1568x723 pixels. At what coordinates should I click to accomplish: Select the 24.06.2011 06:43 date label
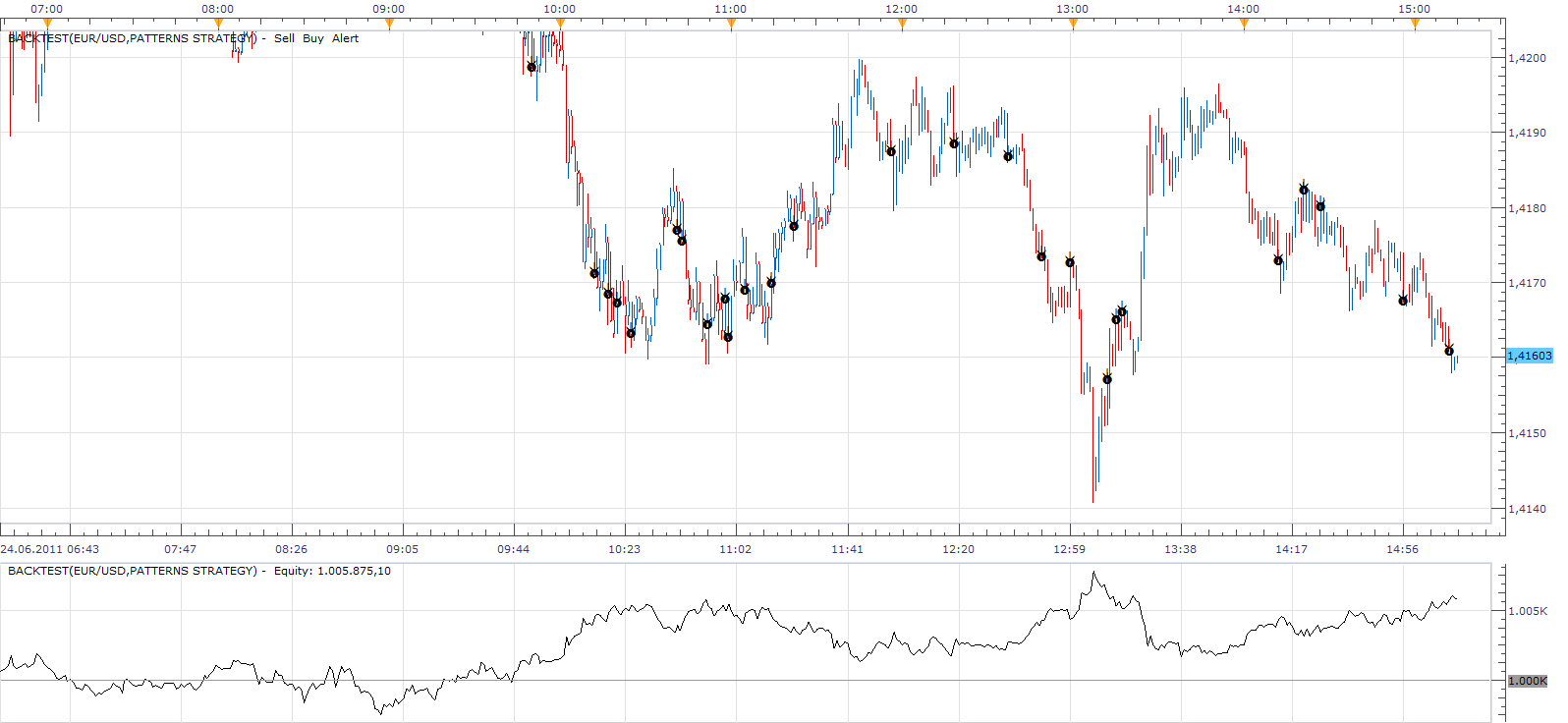coord(50,549)
